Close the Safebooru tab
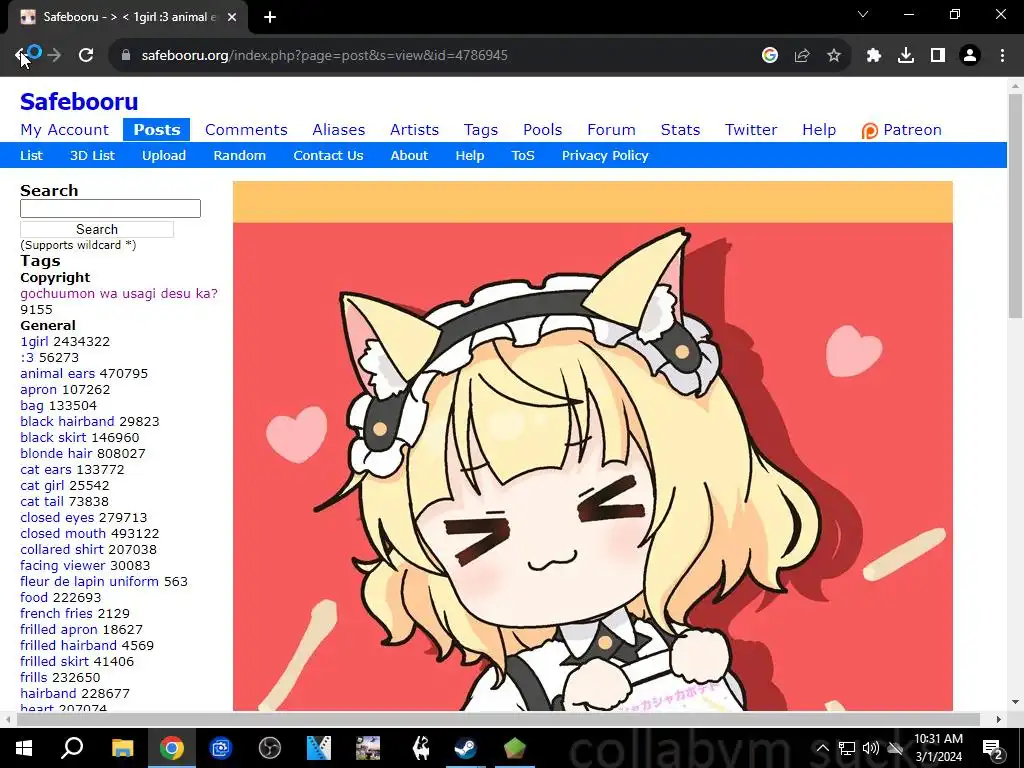The image size is (1024, 768). tap(232, 18)
